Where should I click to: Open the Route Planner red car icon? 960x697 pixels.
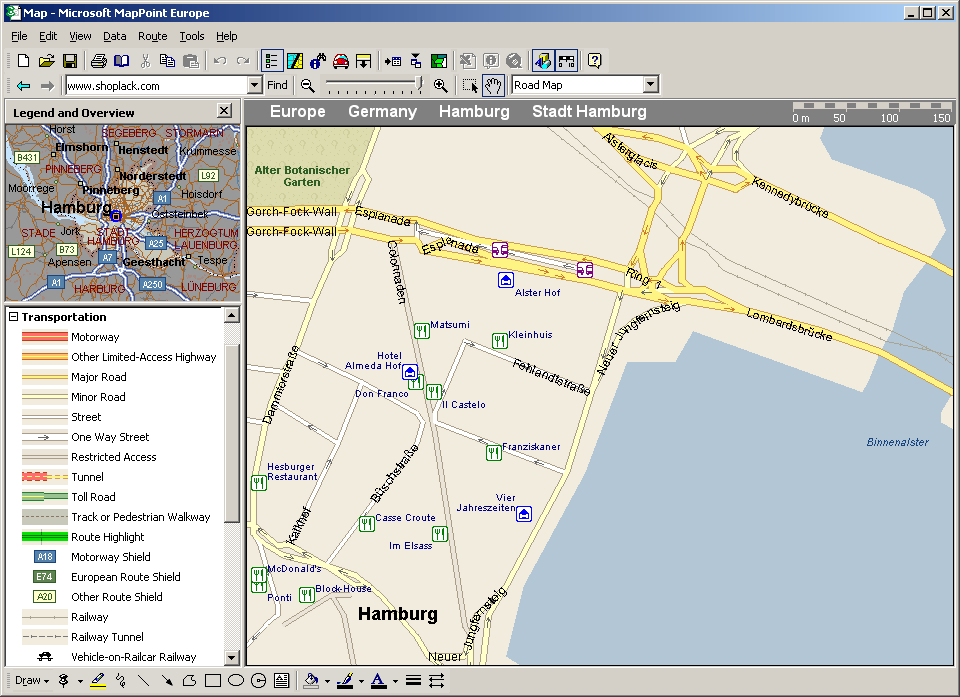[x=341, y=61]
